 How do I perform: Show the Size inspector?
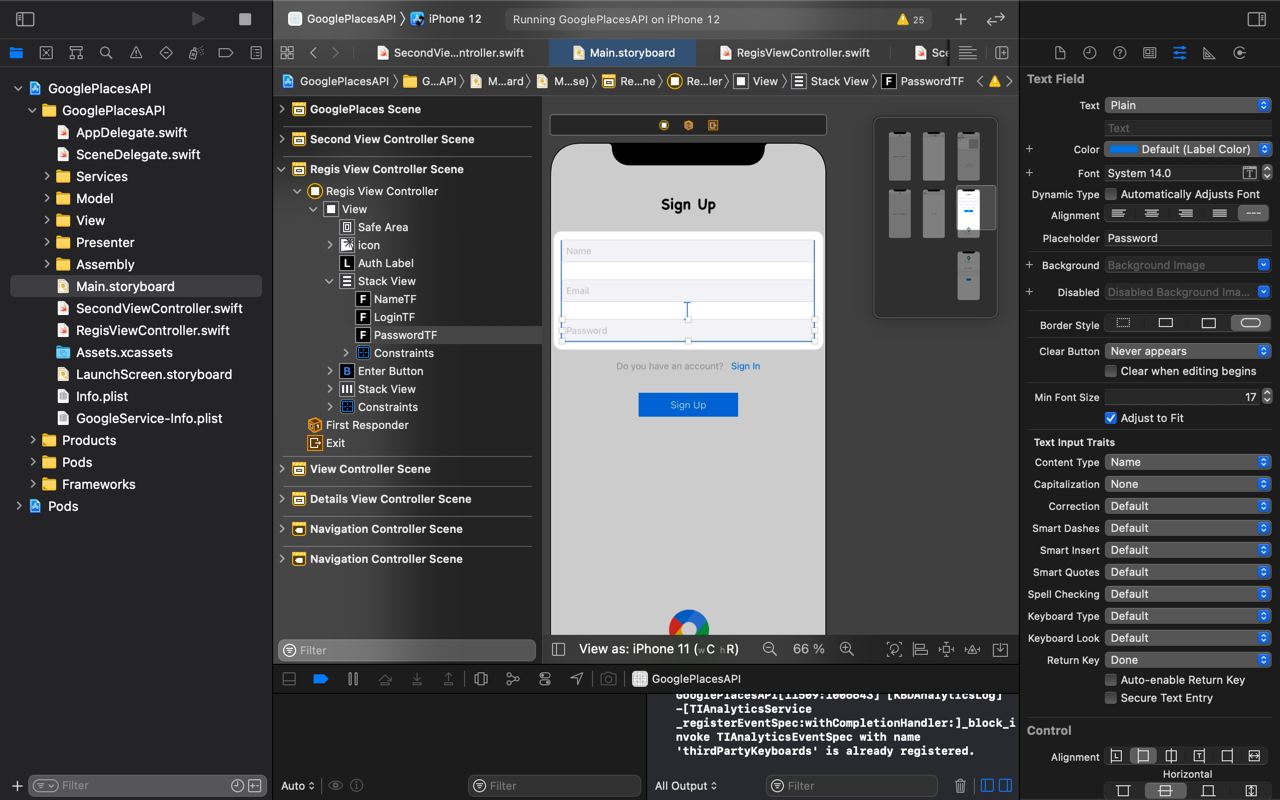point(1209,53)
